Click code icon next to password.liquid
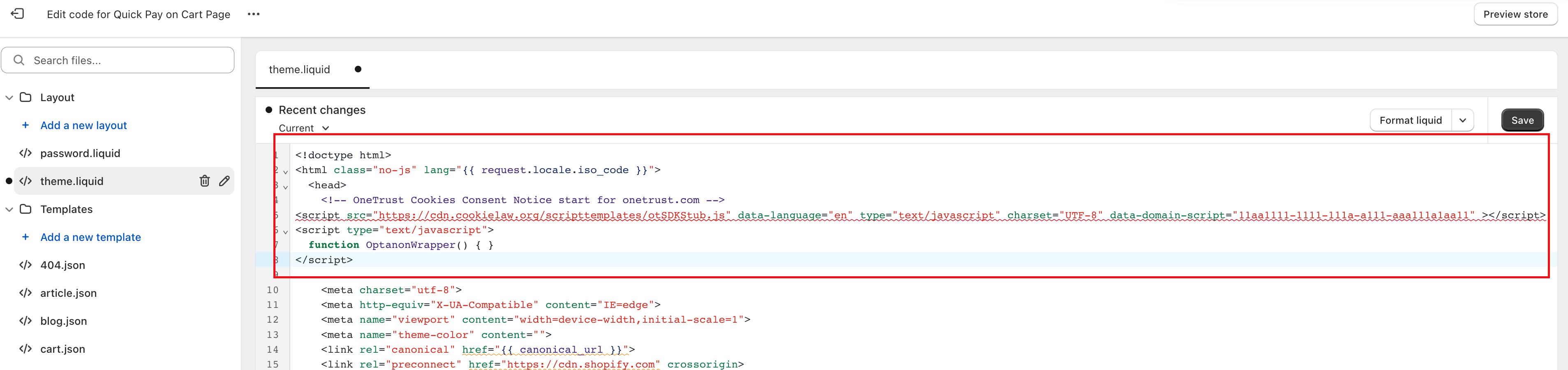The height and width of the screenshot is (370, 1568). (x=25, y=153)
